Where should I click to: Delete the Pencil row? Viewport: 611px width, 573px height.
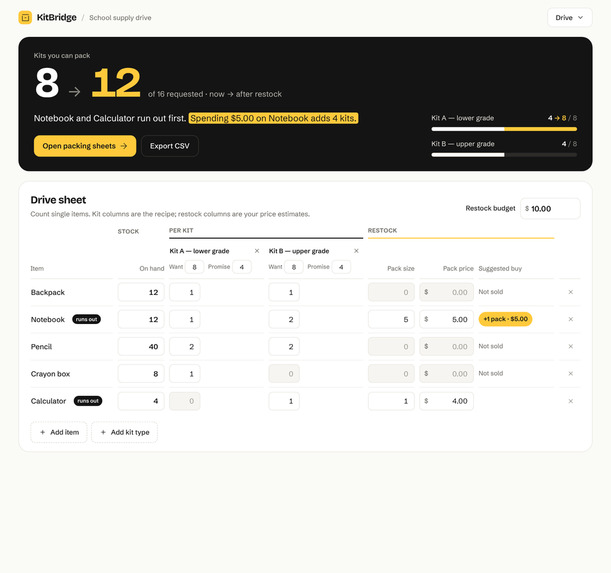click(x=570, y=347)
